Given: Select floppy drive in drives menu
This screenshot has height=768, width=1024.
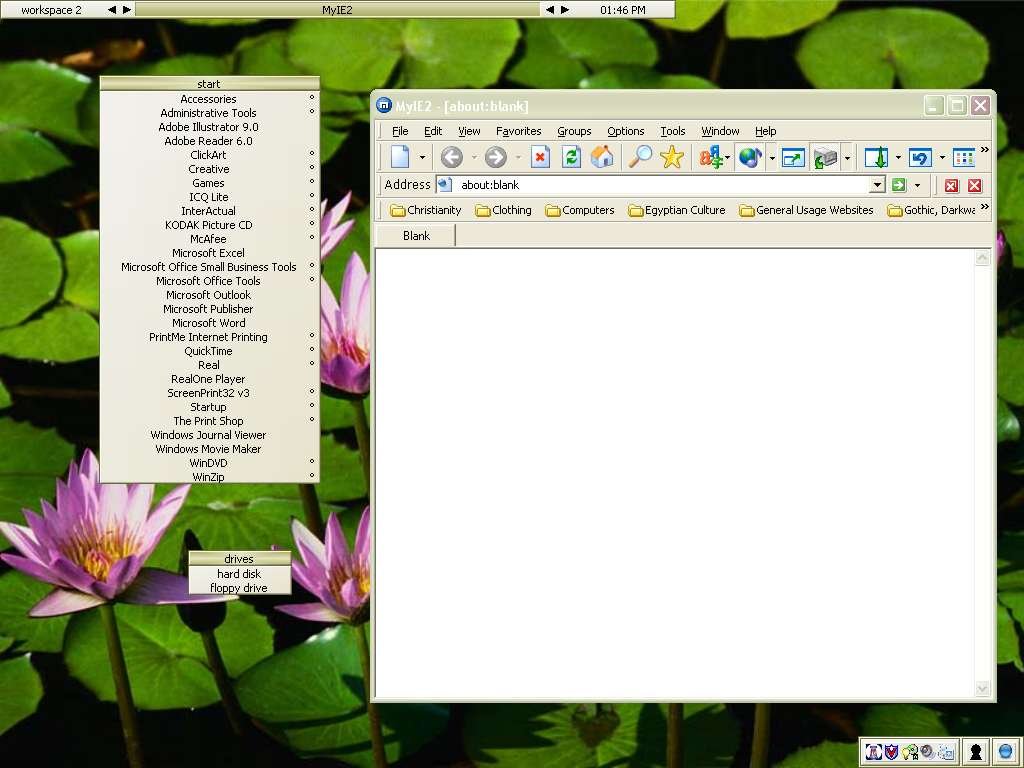Looking at the screenshot, I should [x=239, y=588].
